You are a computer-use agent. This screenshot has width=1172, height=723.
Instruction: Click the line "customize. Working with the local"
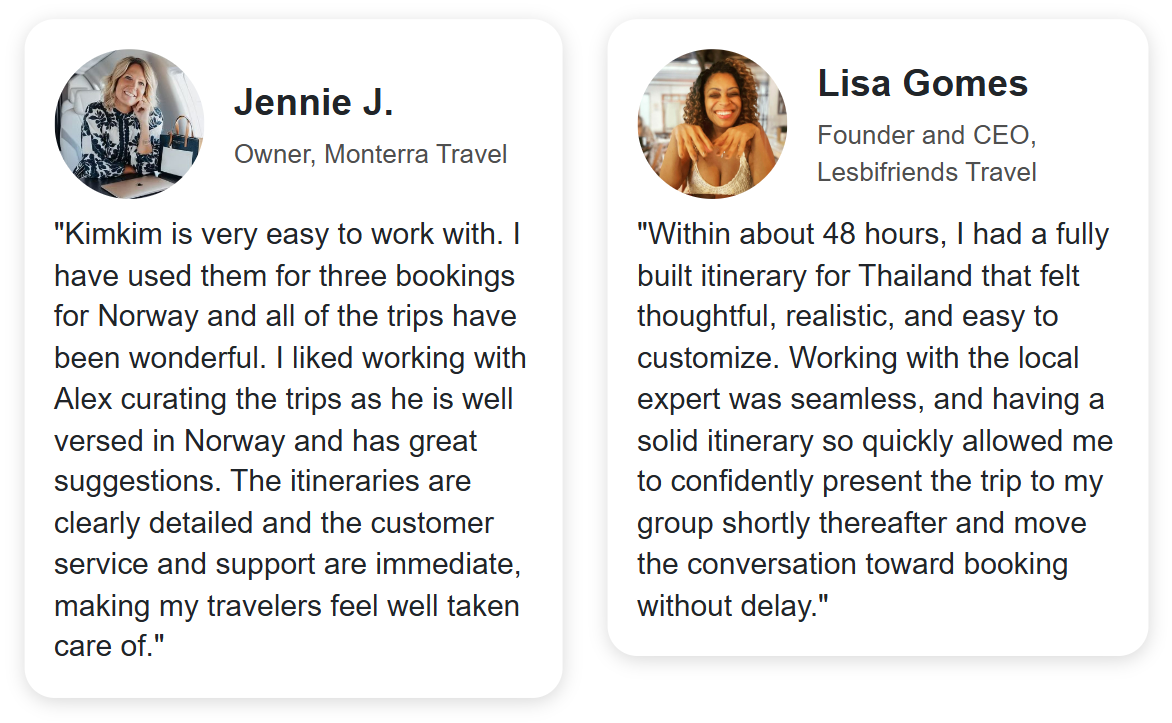pos(858,357)
